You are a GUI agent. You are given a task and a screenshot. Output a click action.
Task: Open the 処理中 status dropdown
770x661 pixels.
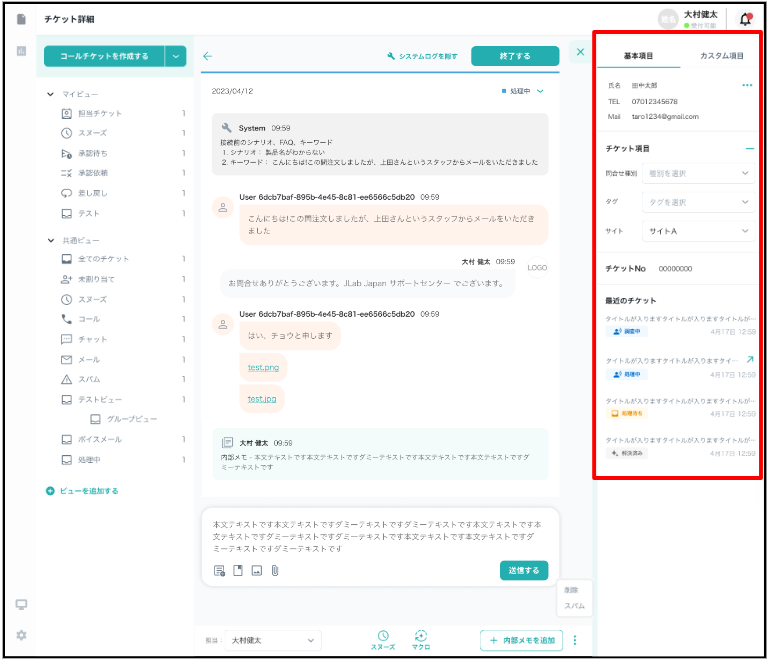(524, 91)
